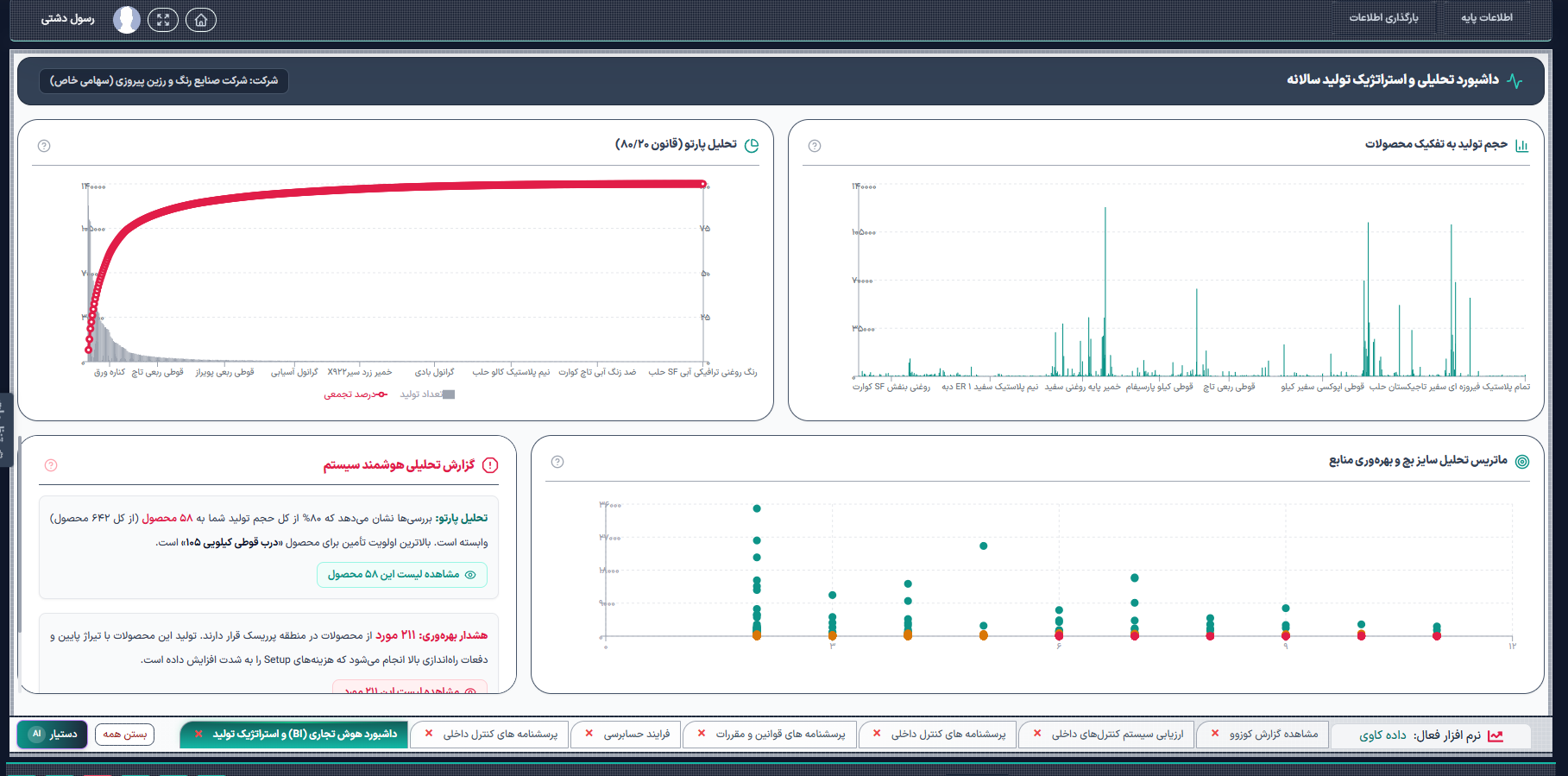
Task: Click the panel title 'تحلیل پارتو (قانون ۸۰/۲۰)'
Action: (x=676, y=144)
